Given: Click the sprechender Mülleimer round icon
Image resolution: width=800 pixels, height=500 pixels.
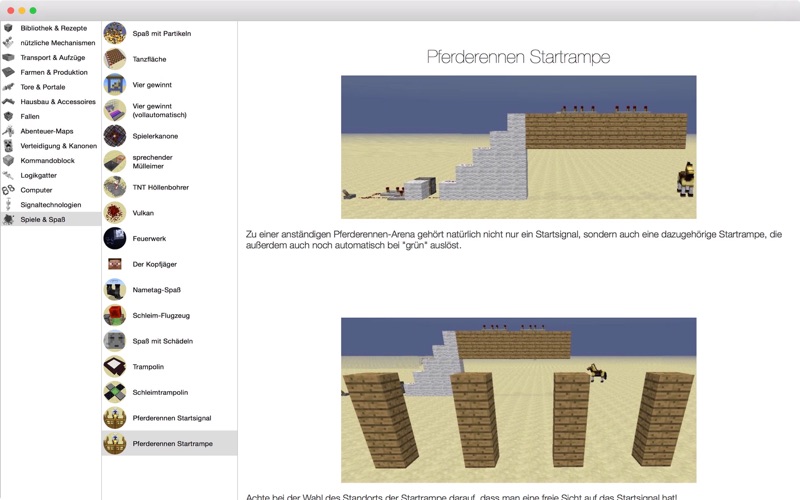Looking at the screenshot, I should [x=115, y=161].
